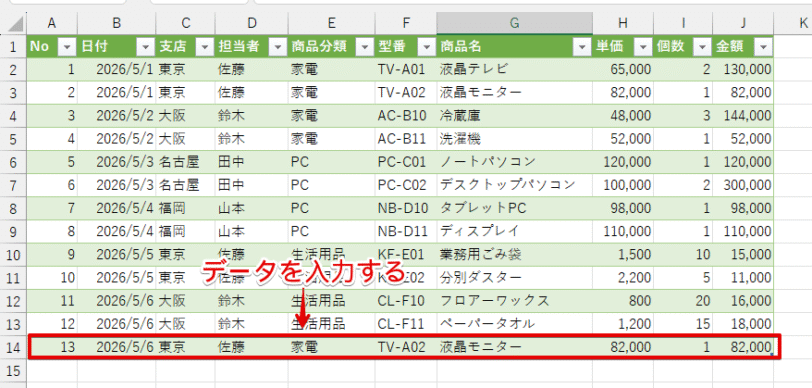Click cell containing 冷蔵庫
The height and width of the screenshot is (388, 812).
click(515, 116)
